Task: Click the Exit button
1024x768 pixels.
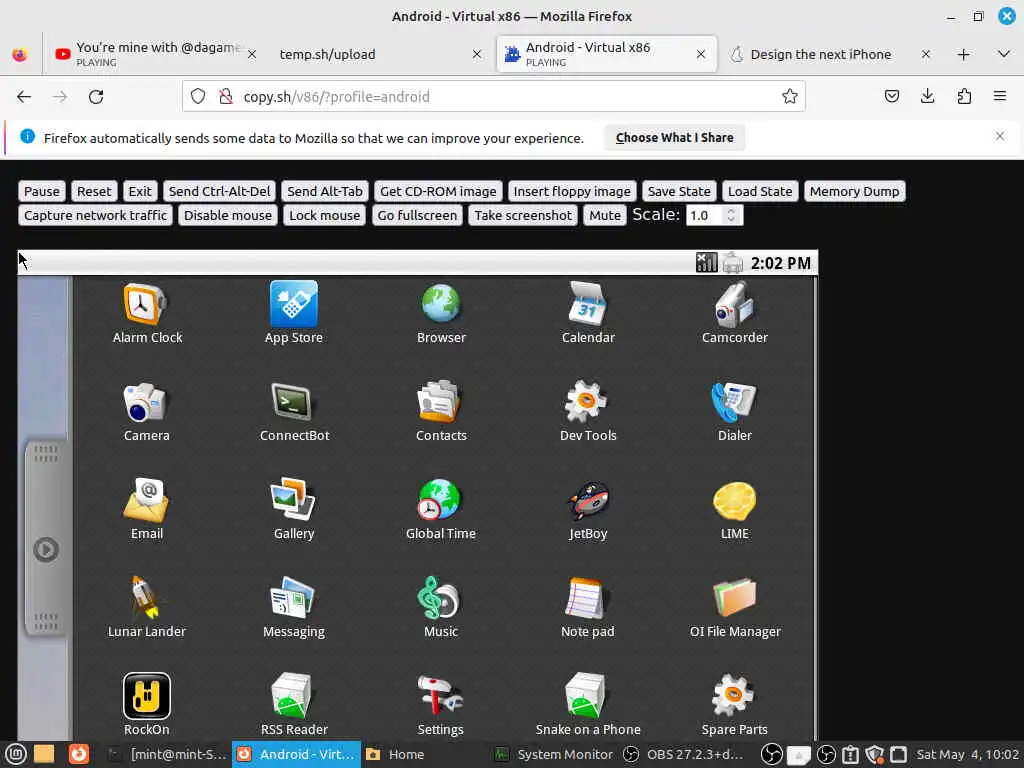Action: coord(140,191)
